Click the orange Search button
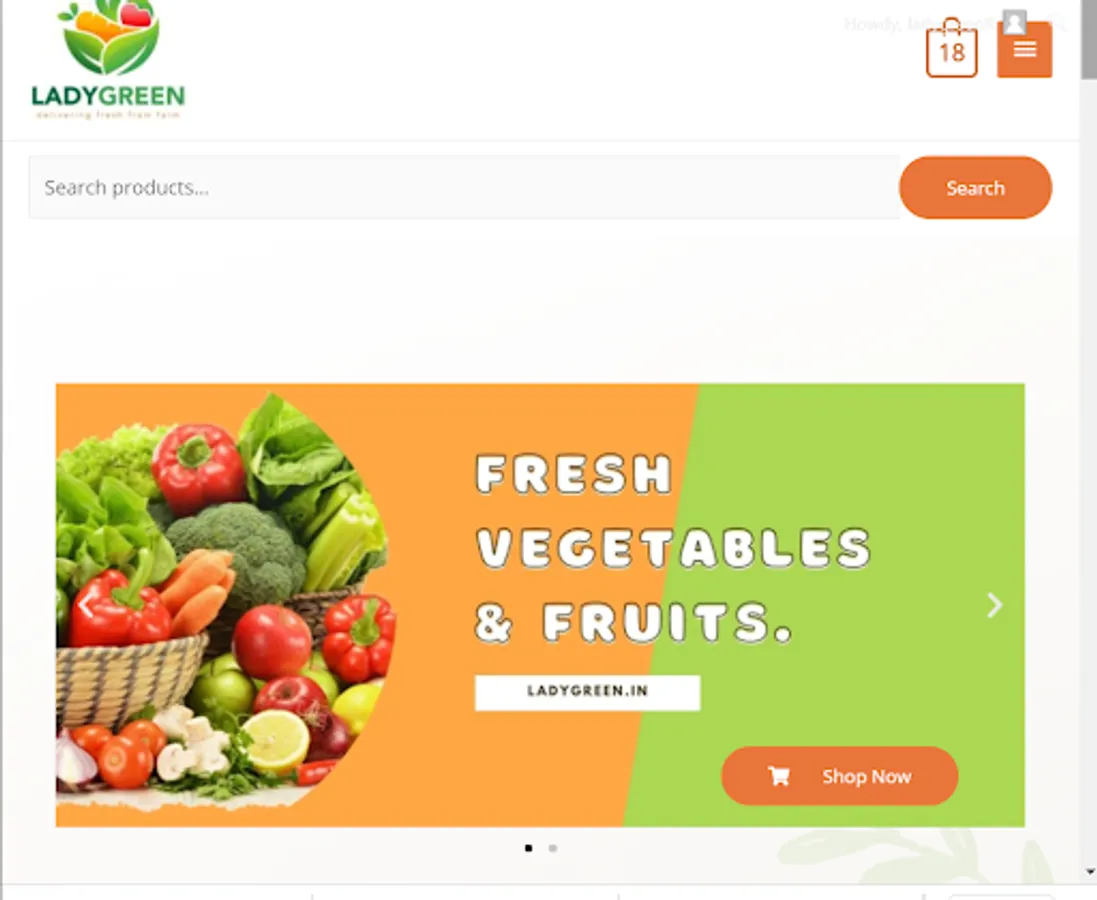 click(975, 188)
